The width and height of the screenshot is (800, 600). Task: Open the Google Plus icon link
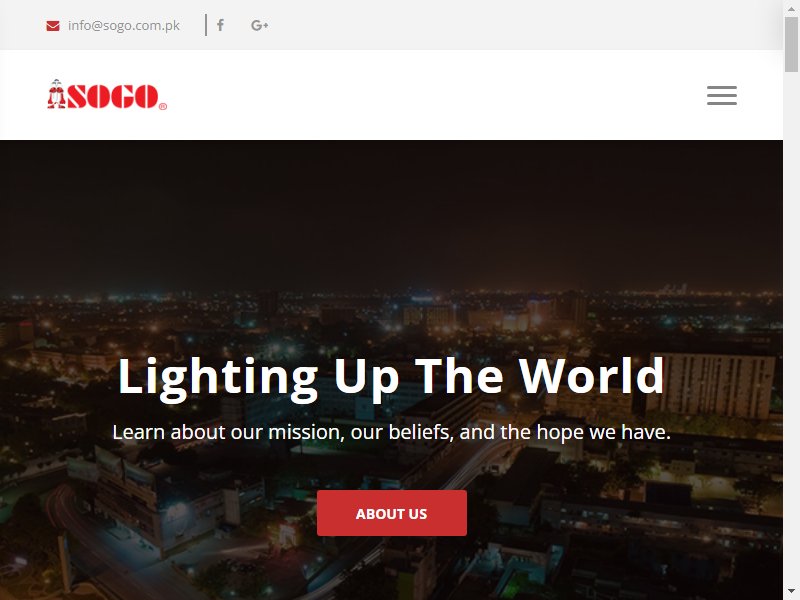(260, 25)
